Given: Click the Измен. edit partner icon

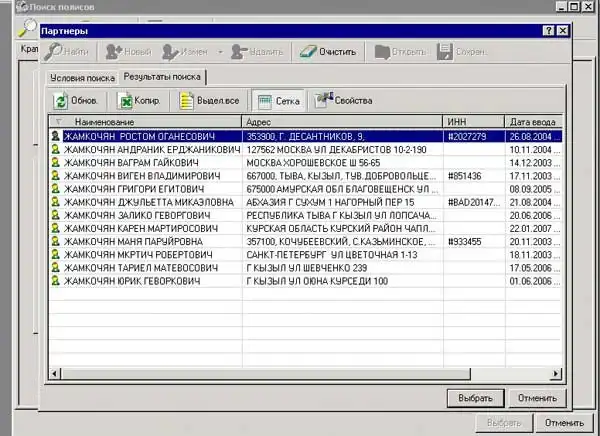Looking at the screenshot, I should click(172, 50).
